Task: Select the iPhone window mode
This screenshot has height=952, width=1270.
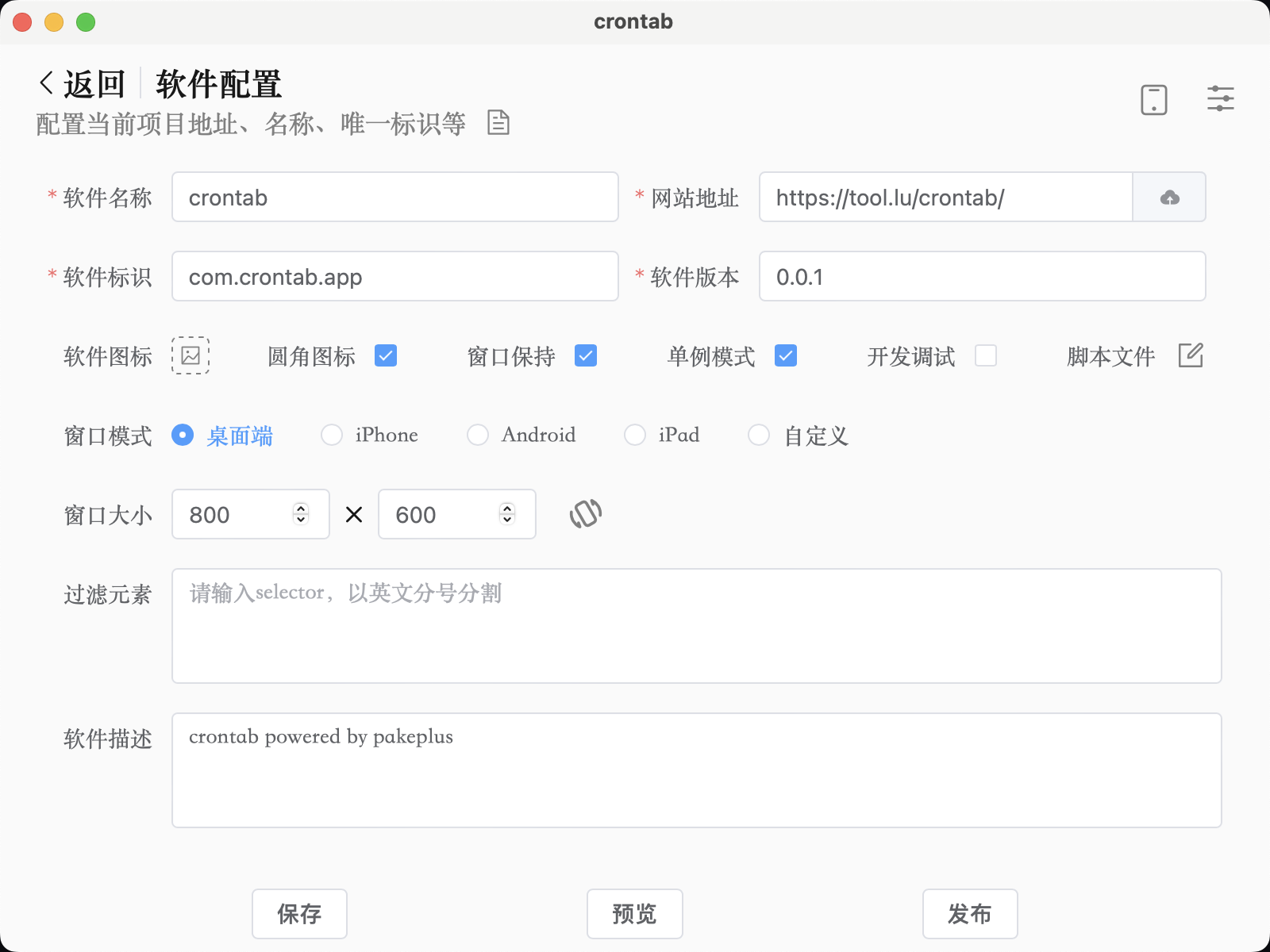Action: point(332,435)
